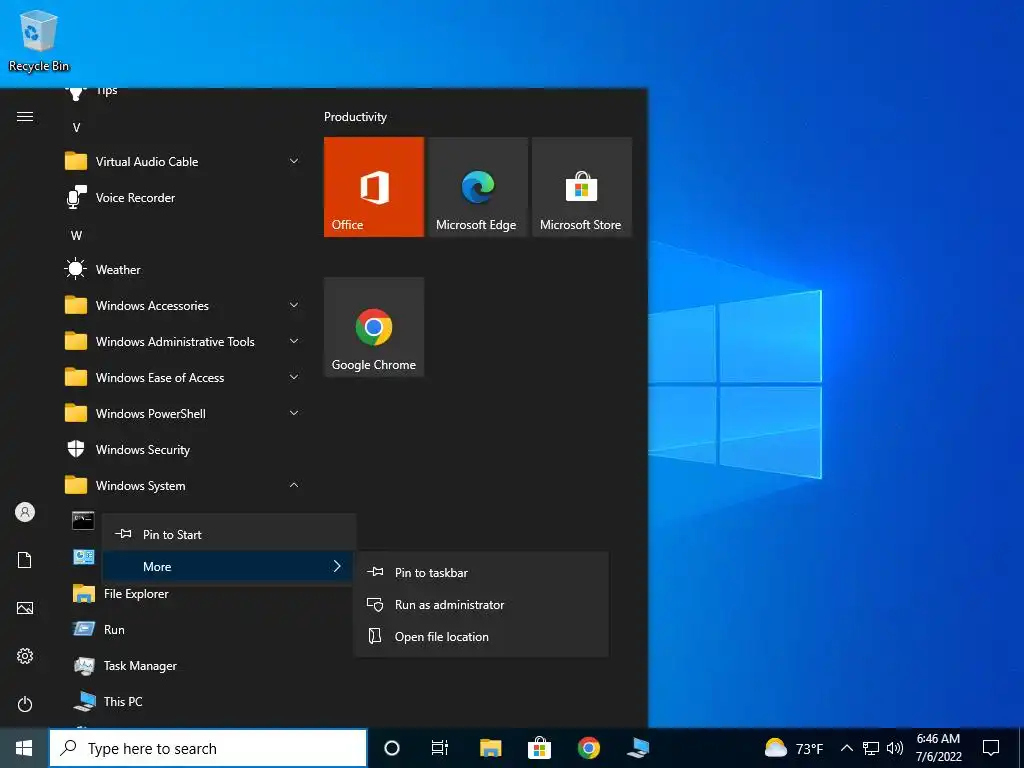Select Run as administrator
1024x768 pixels.
[x=481, y=605]
